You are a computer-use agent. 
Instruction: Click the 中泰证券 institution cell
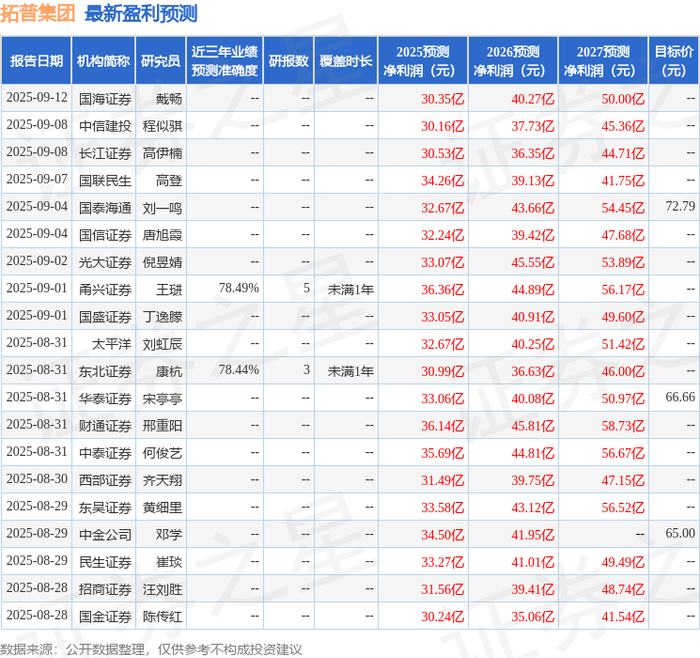pyautogui.click(x=105, y=453)
